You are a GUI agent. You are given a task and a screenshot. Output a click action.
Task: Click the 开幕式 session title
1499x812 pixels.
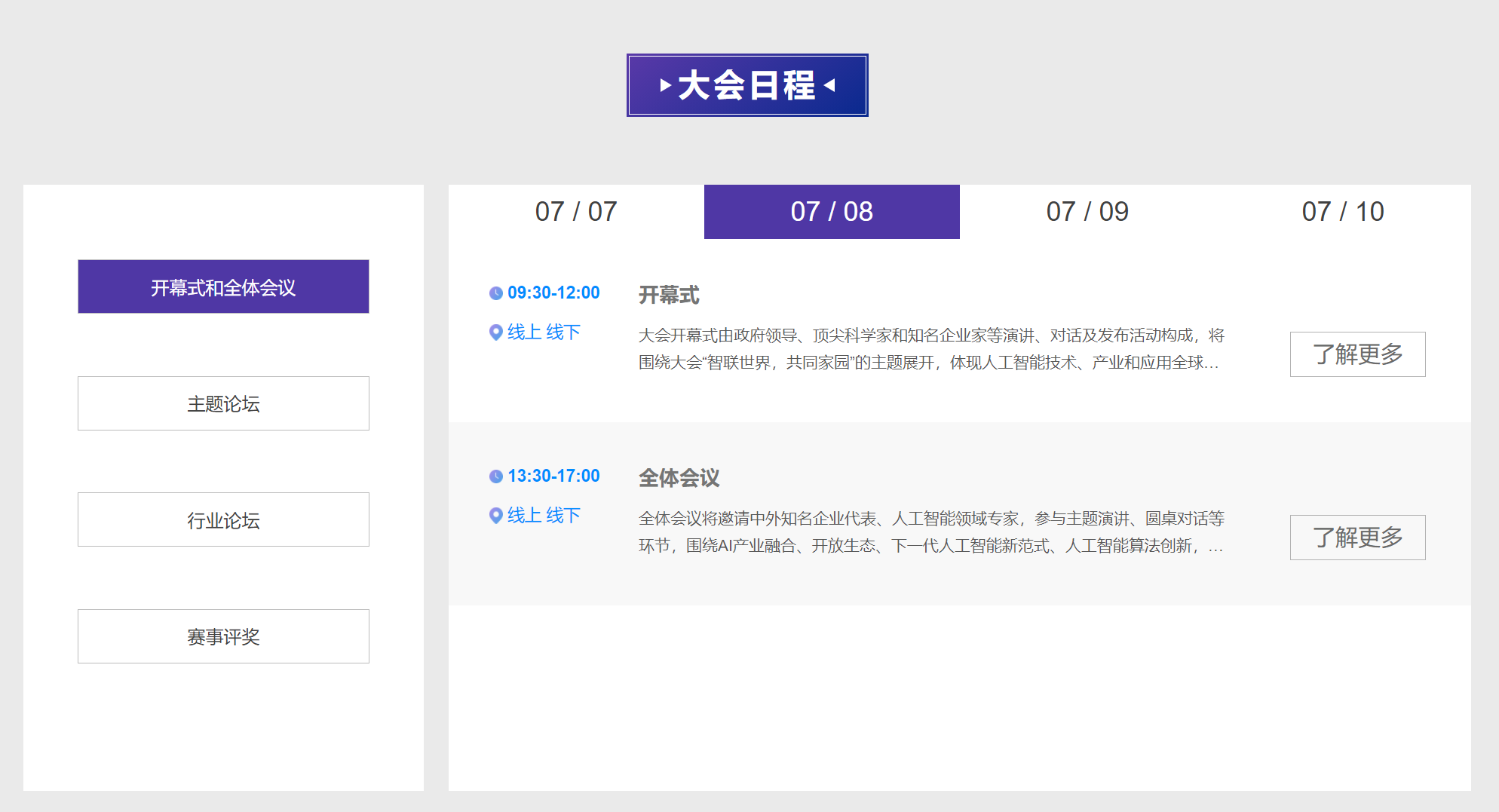(669, 295)
